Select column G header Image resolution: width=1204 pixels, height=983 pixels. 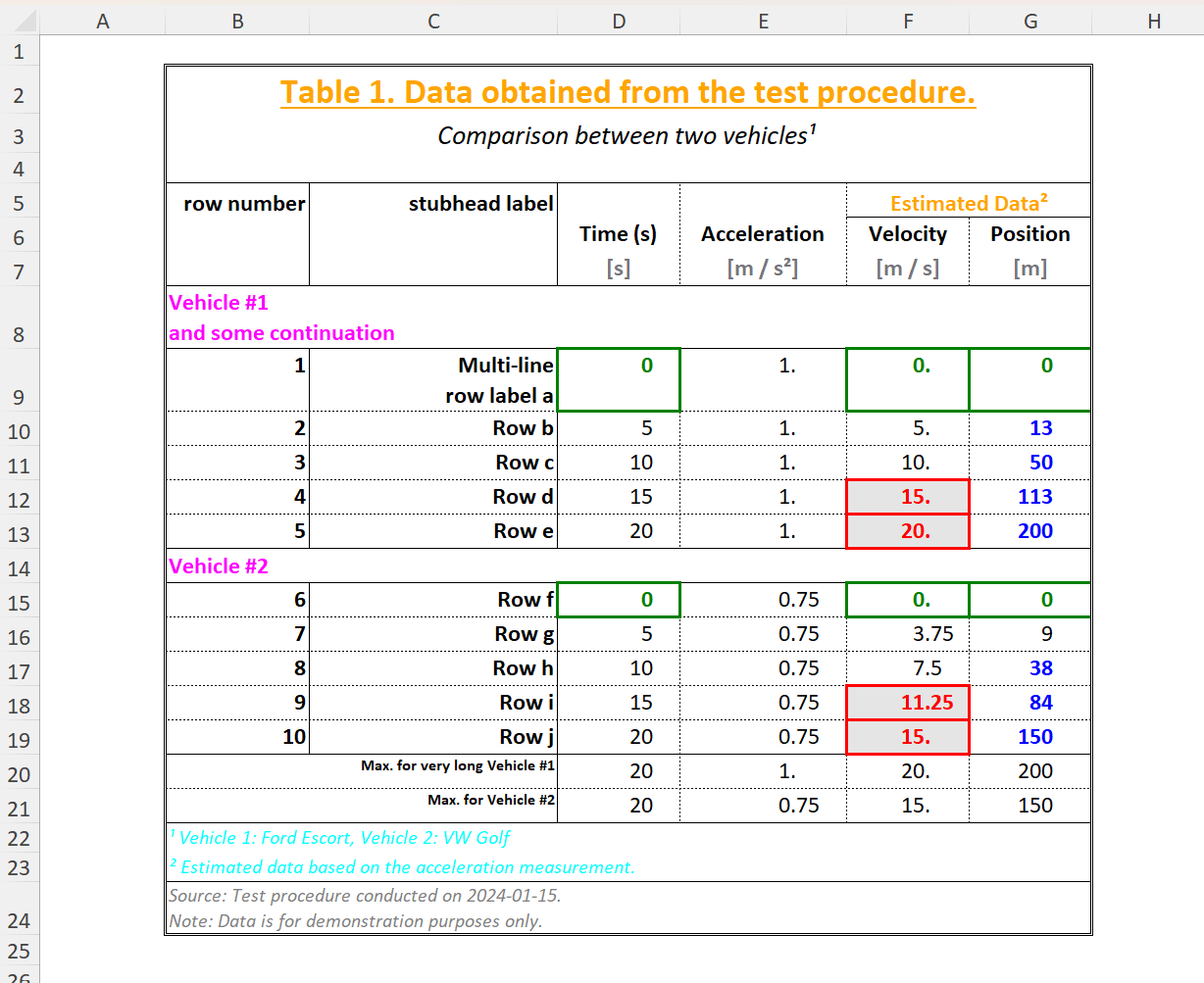coord(1029,22)
